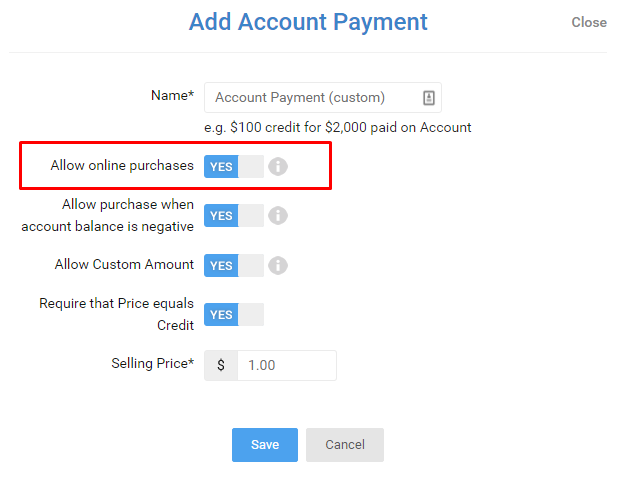This screenshot has width=620, height=488.
Task: Click the Allow Custom Amount label text
Action: tap(124, 264)
